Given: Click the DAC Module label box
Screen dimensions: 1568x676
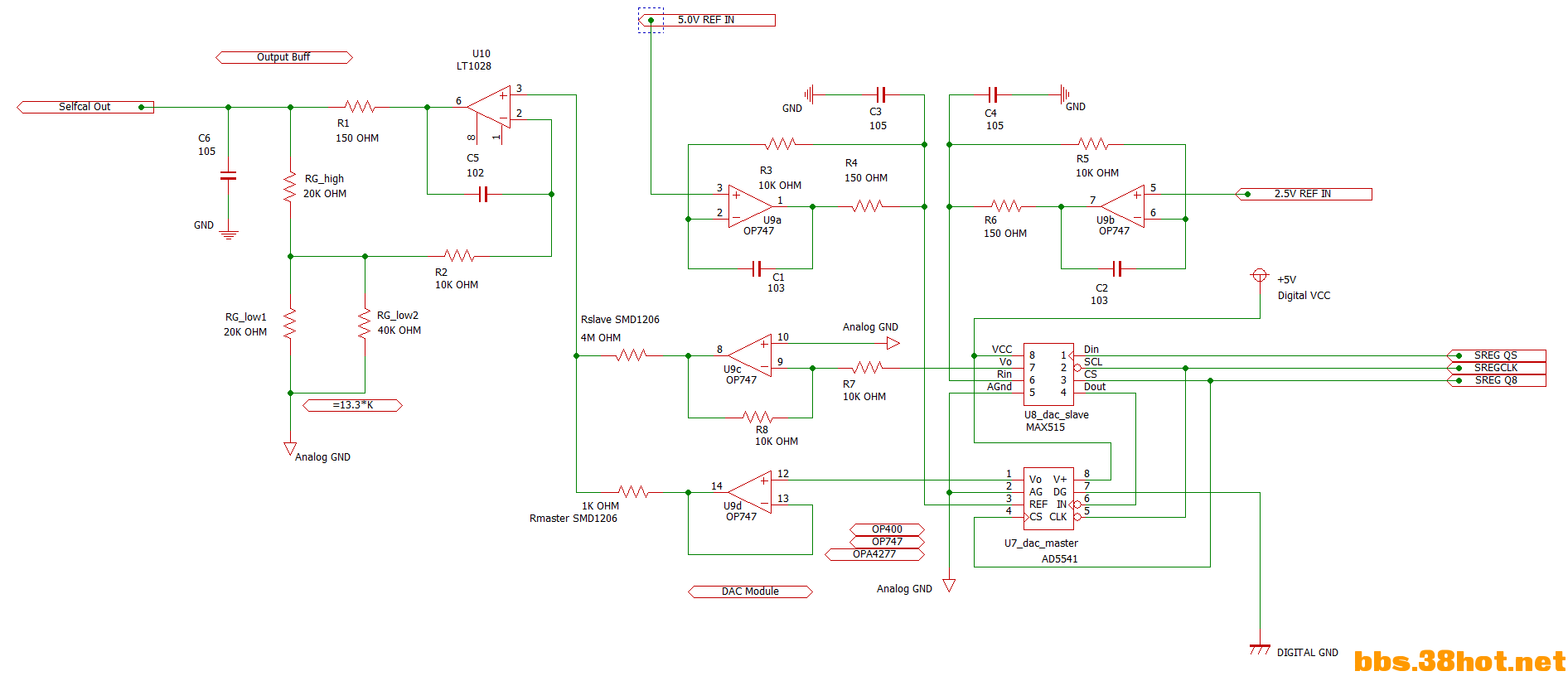Looking at the screenshot, I should pos(750,591).
